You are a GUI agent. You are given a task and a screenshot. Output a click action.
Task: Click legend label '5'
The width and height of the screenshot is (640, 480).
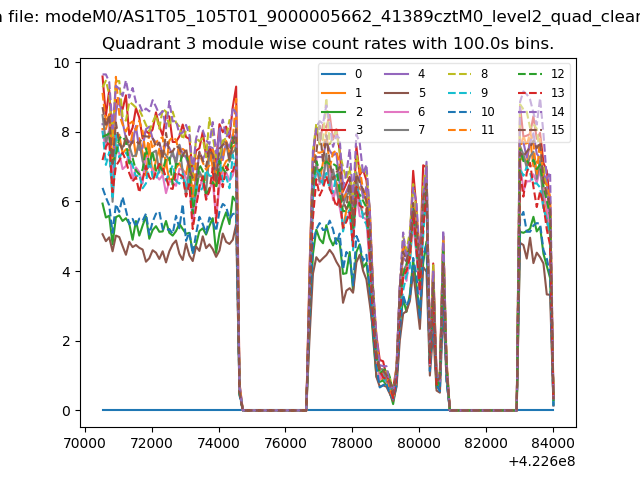tap(421, 93)
